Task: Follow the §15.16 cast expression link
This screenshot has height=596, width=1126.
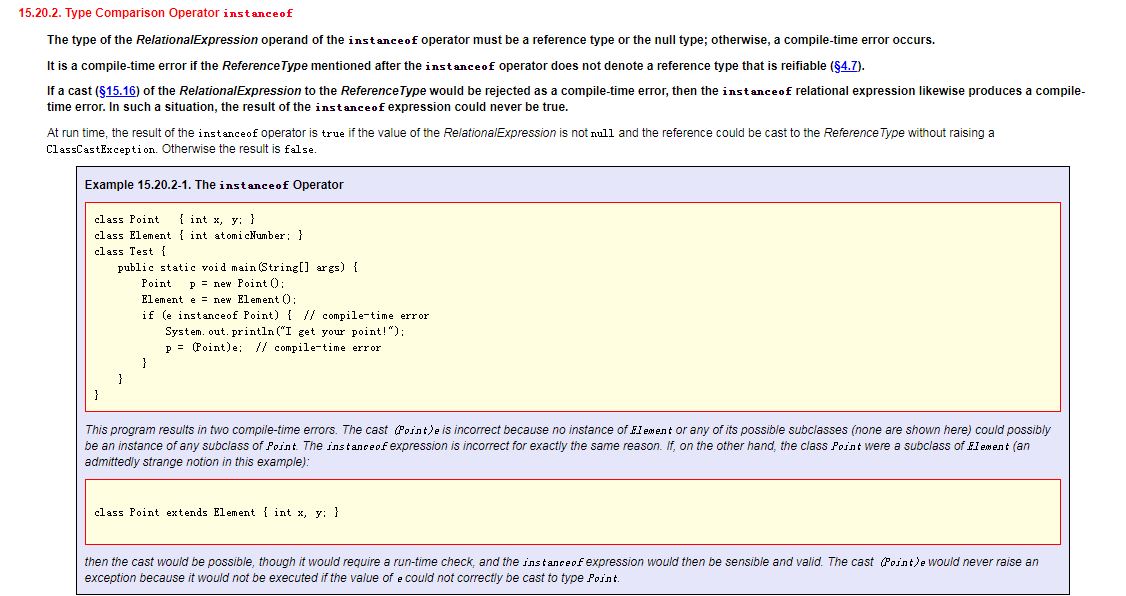Action: (x=118, y=91)
